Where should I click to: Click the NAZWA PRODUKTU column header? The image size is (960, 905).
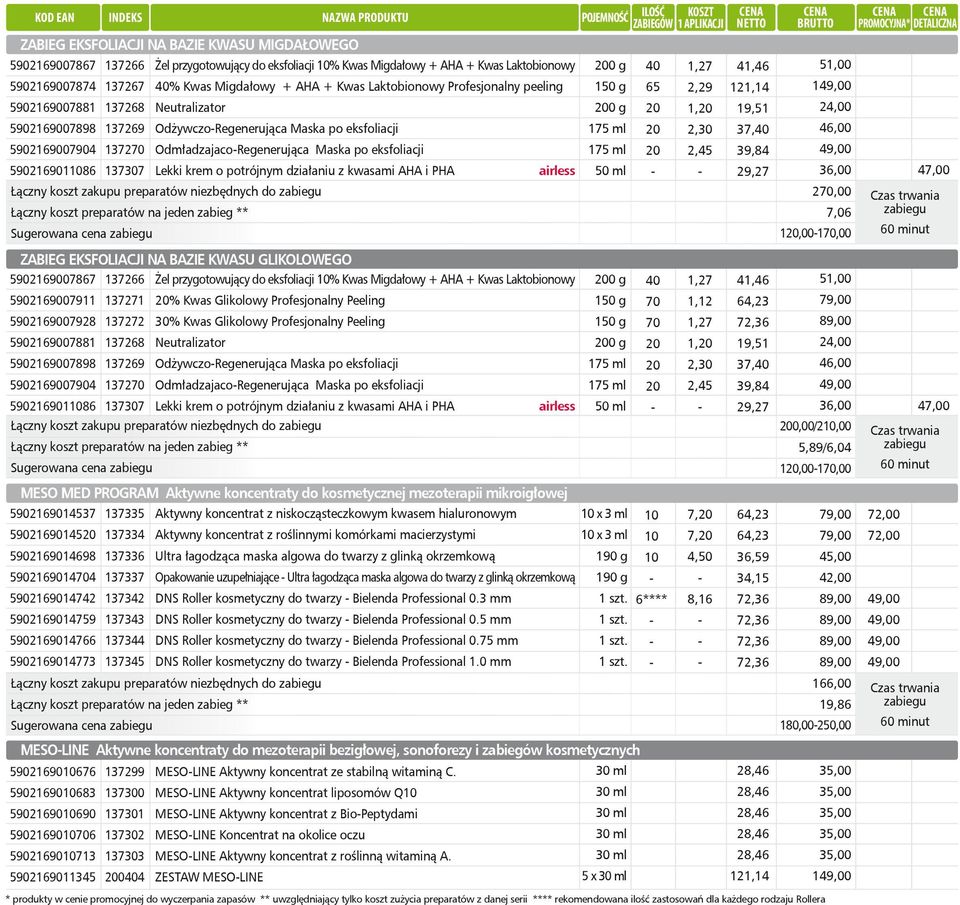(x=365, y=18)
